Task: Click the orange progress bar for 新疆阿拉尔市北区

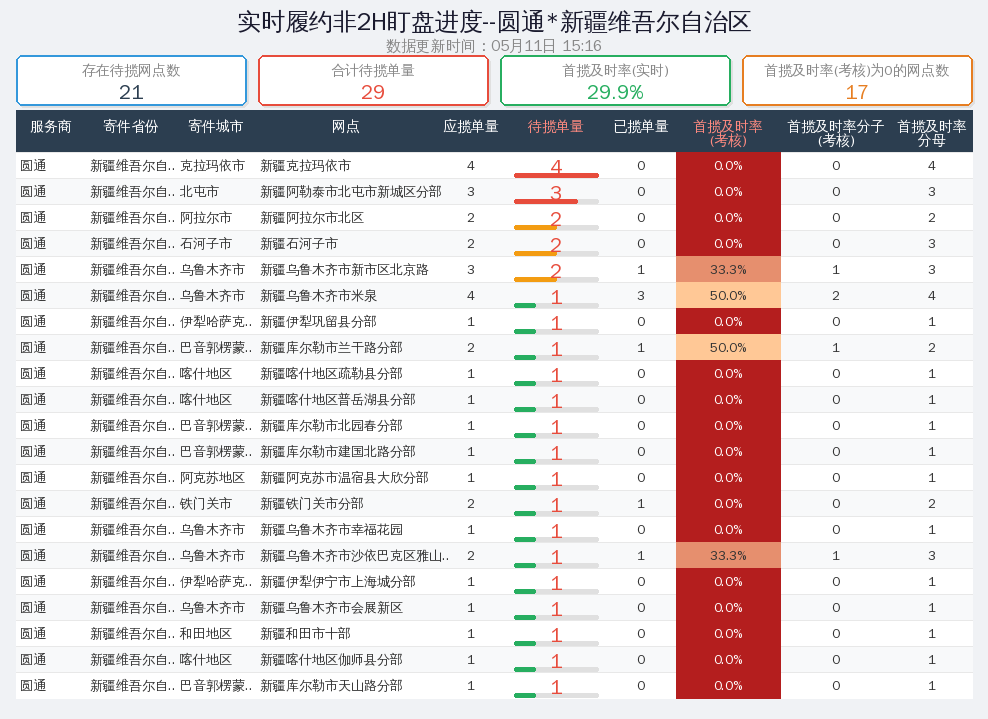Action: pos(556,227)
